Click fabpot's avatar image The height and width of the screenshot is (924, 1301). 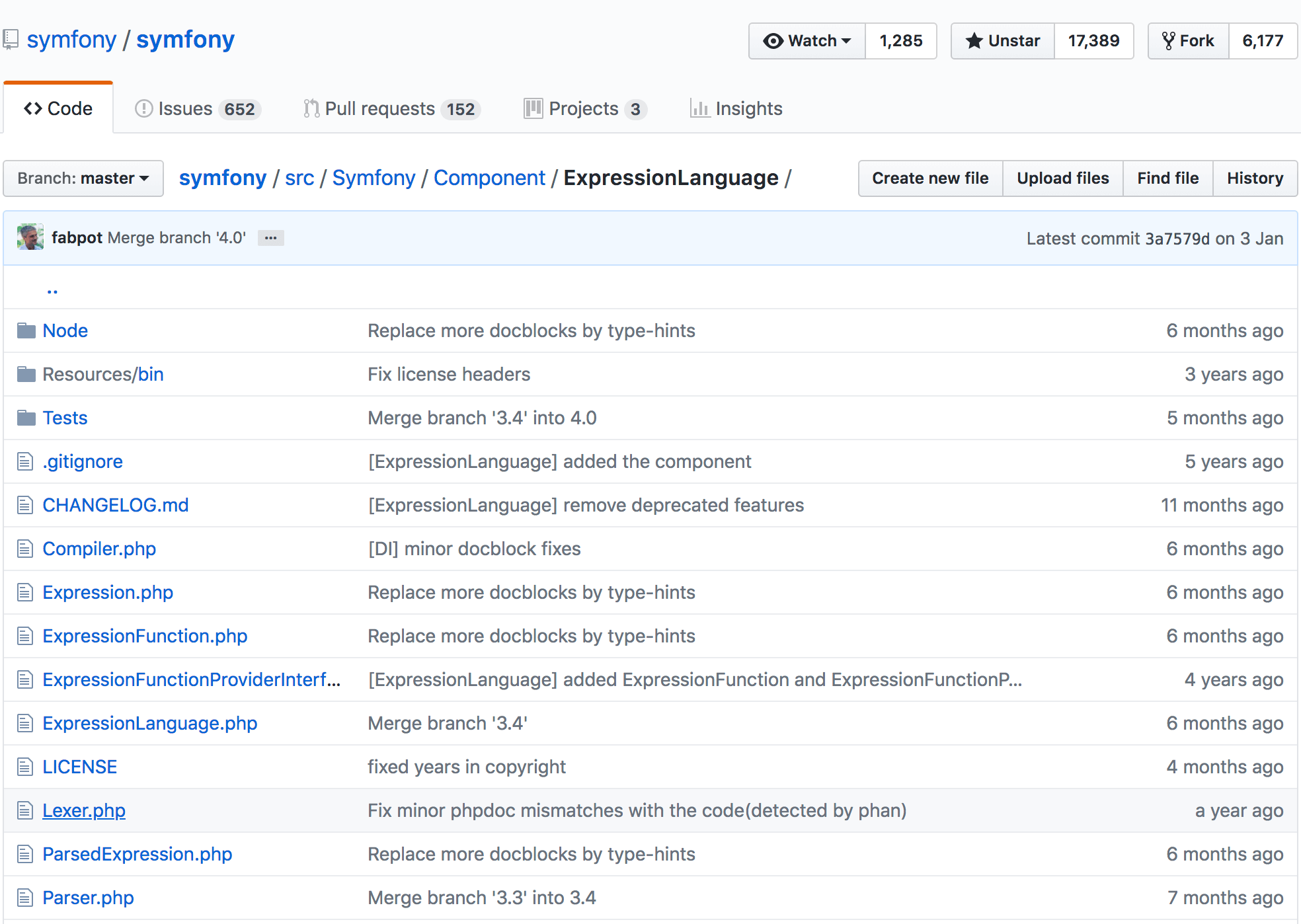[x=30, y=237]
